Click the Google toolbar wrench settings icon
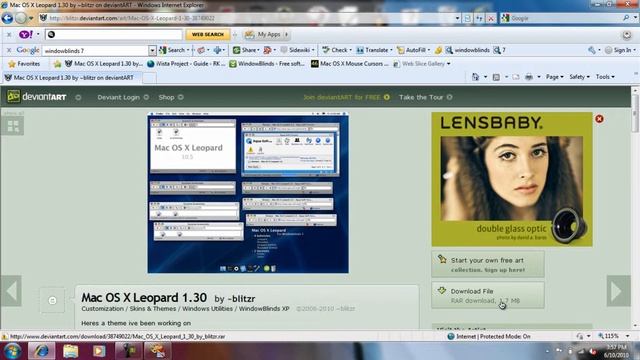This screenshot has height=360, width=640. (592, 50)
